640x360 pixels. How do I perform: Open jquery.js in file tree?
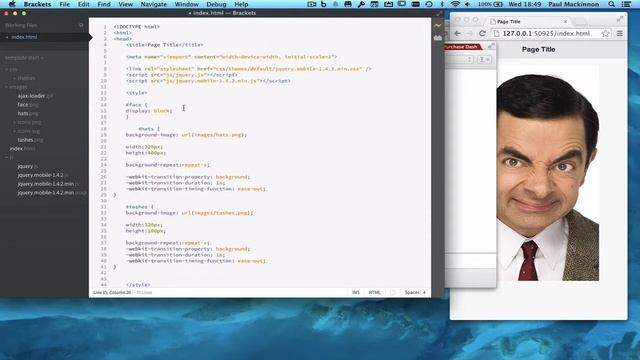click(28, 166)
